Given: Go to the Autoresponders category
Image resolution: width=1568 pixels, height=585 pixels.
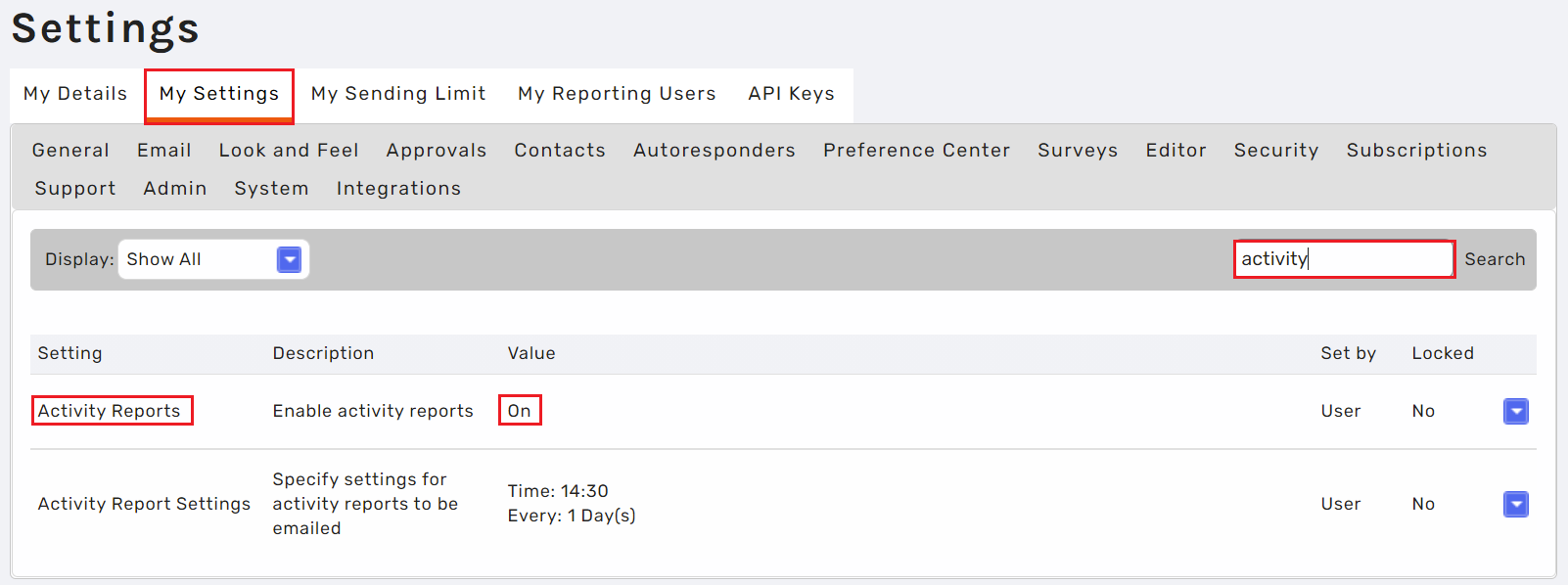Looking at the screenshot, I should (x=715, y=151).
